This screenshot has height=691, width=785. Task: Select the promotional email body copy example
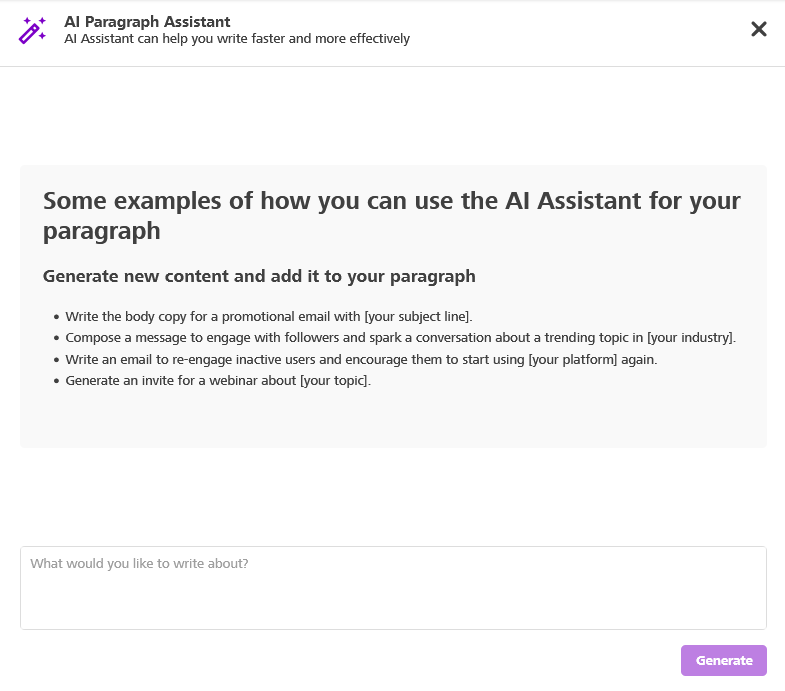269,316
